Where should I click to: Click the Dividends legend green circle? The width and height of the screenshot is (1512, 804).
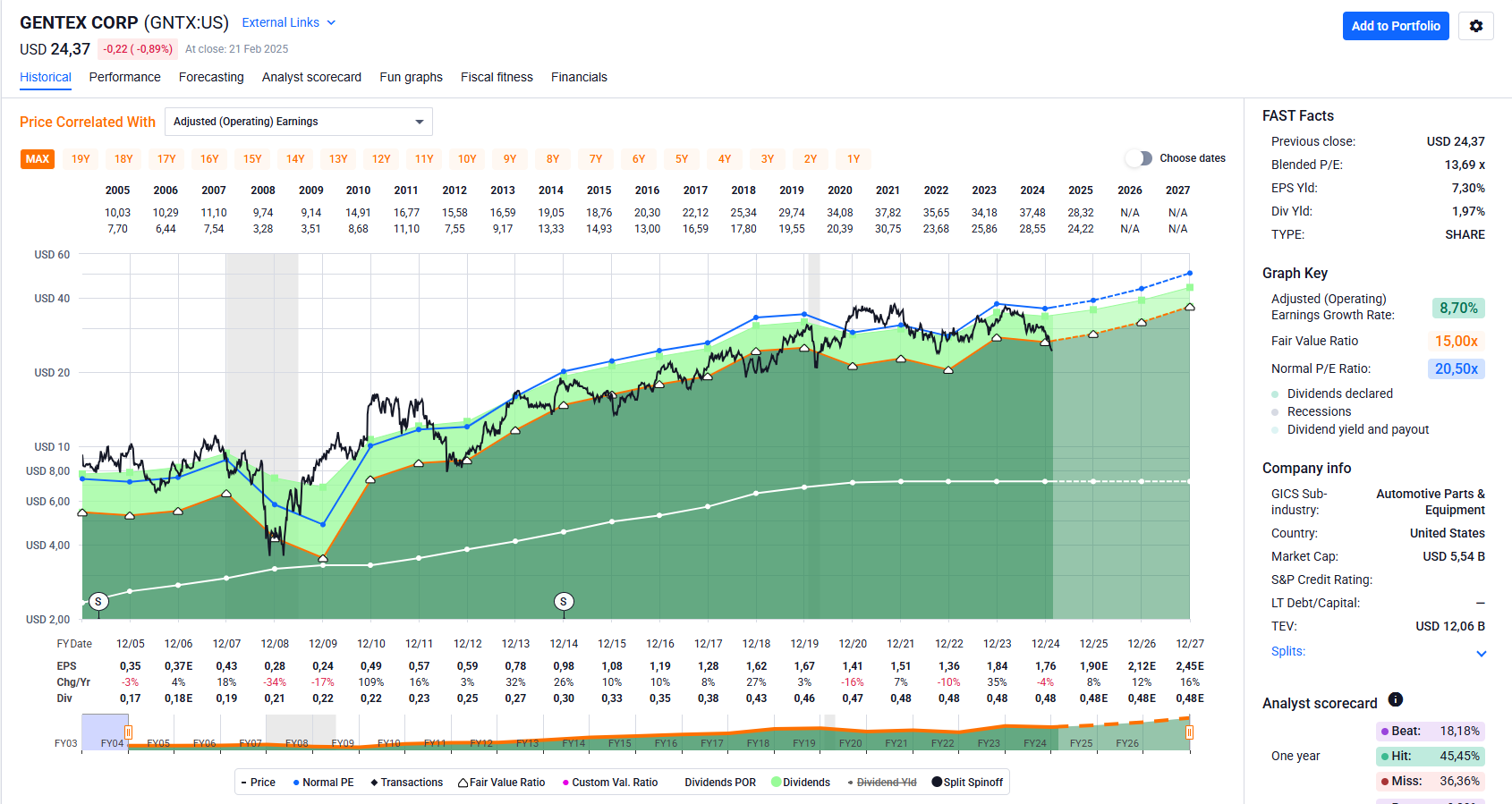(776, 783)
